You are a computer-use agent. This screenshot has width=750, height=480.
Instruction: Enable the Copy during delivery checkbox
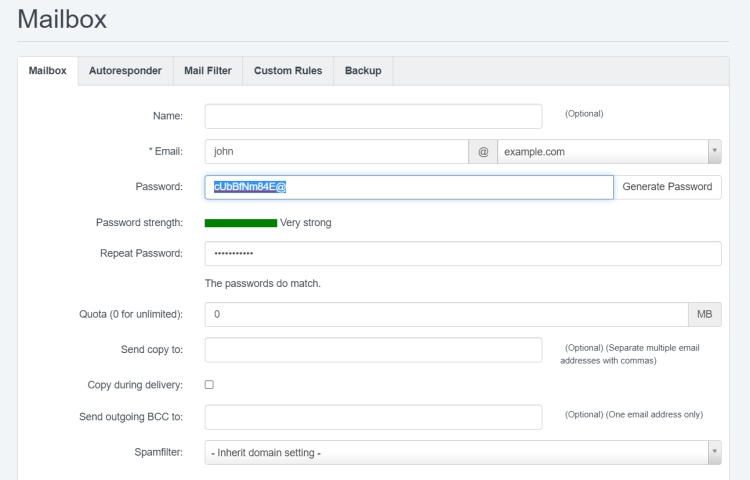[x=209, y=384]
